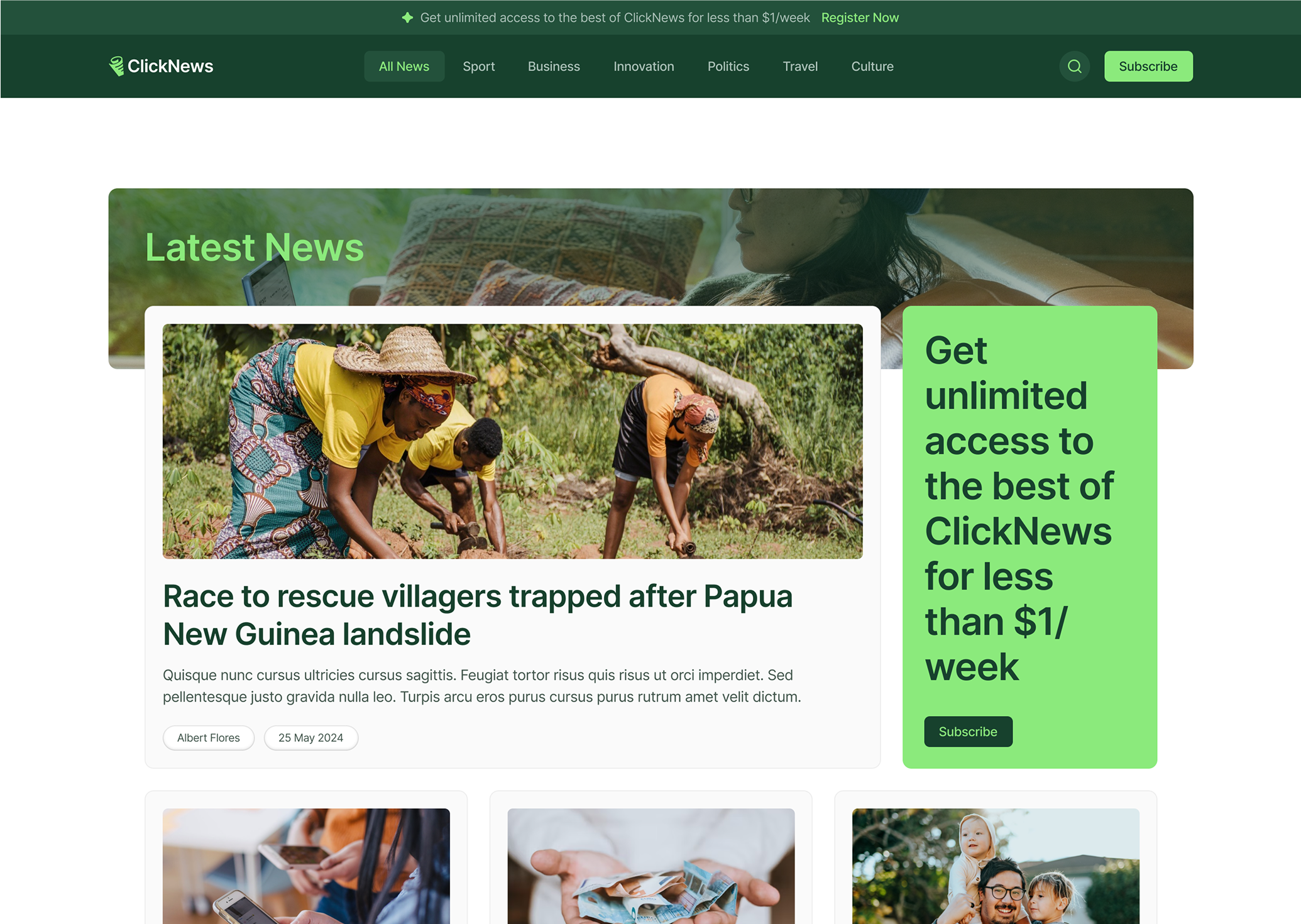The image size is (1301, 924).
Task: Select the Albert Flores author tag
Action: point(208,738)
